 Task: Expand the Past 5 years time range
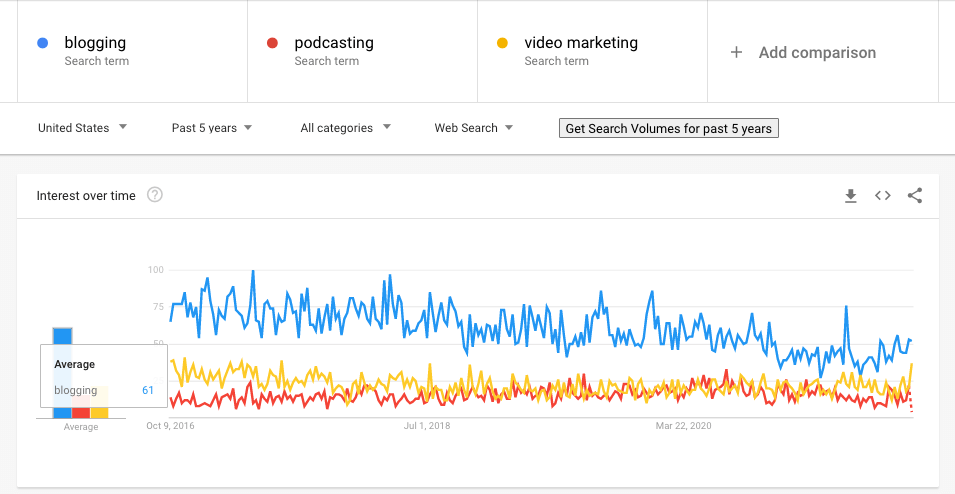click(x=211, y=128)
